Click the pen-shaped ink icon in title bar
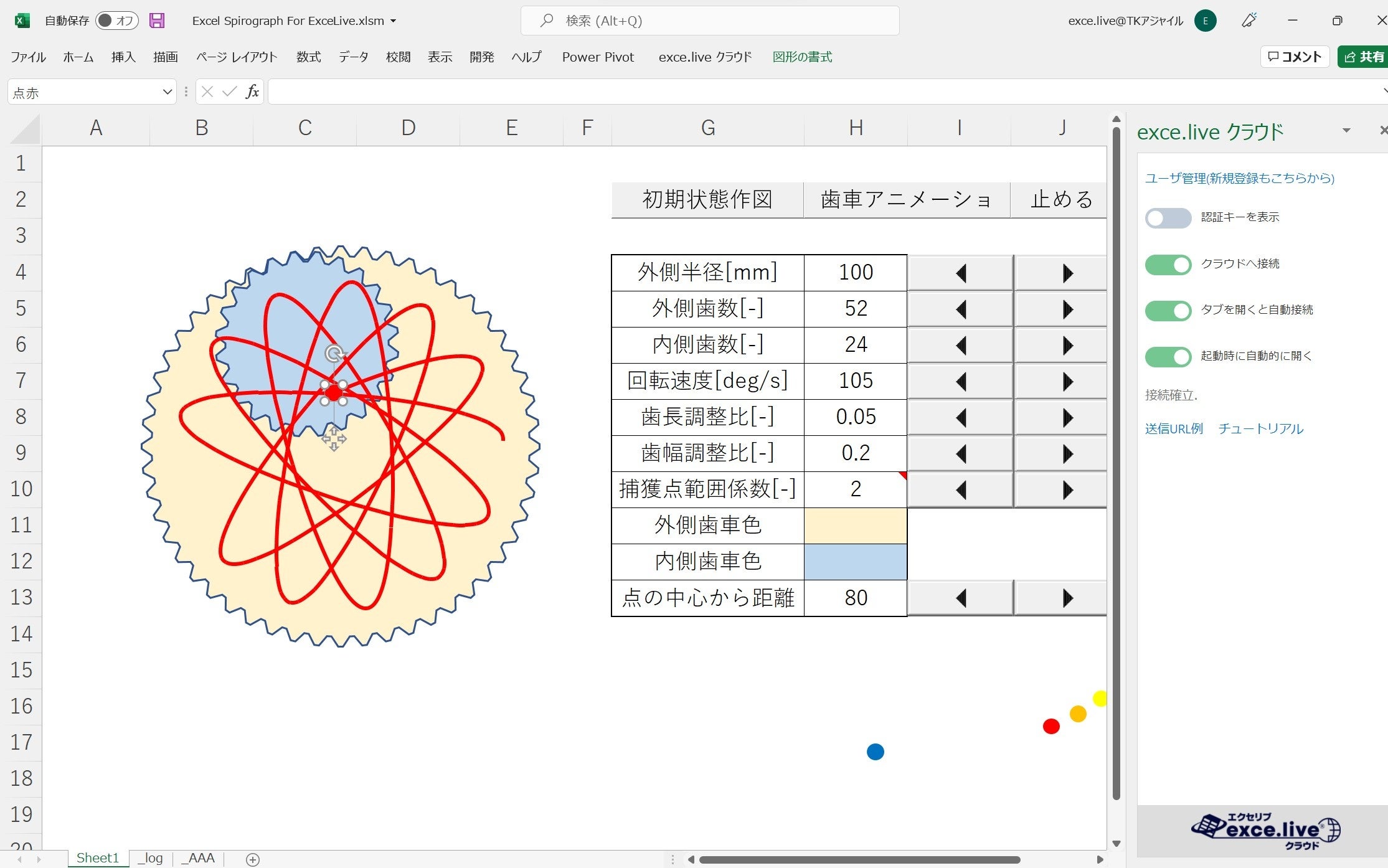The width and height of the screenshot is (1388, 868). pyautogui.click(x=1249, y=21)
